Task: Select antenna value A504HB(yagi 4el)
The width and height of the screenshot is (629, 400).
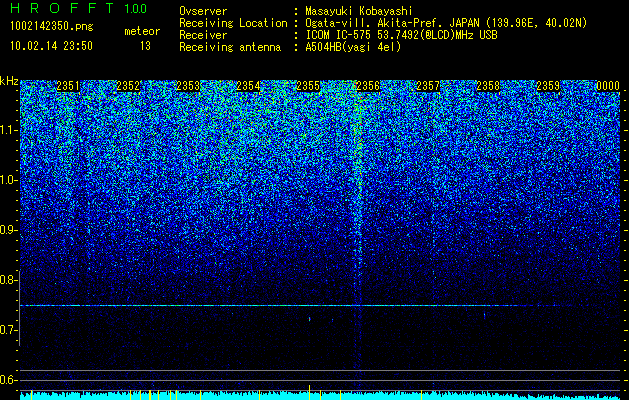Action: pos(353,47)
